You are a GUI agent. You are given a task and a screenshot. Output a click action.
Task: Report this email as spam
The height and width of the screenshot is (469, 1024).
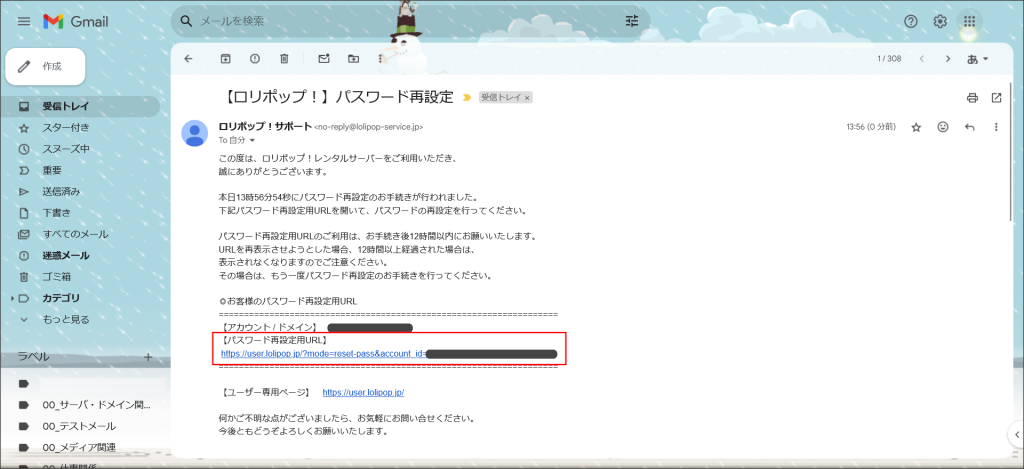[x=255, y=59]
